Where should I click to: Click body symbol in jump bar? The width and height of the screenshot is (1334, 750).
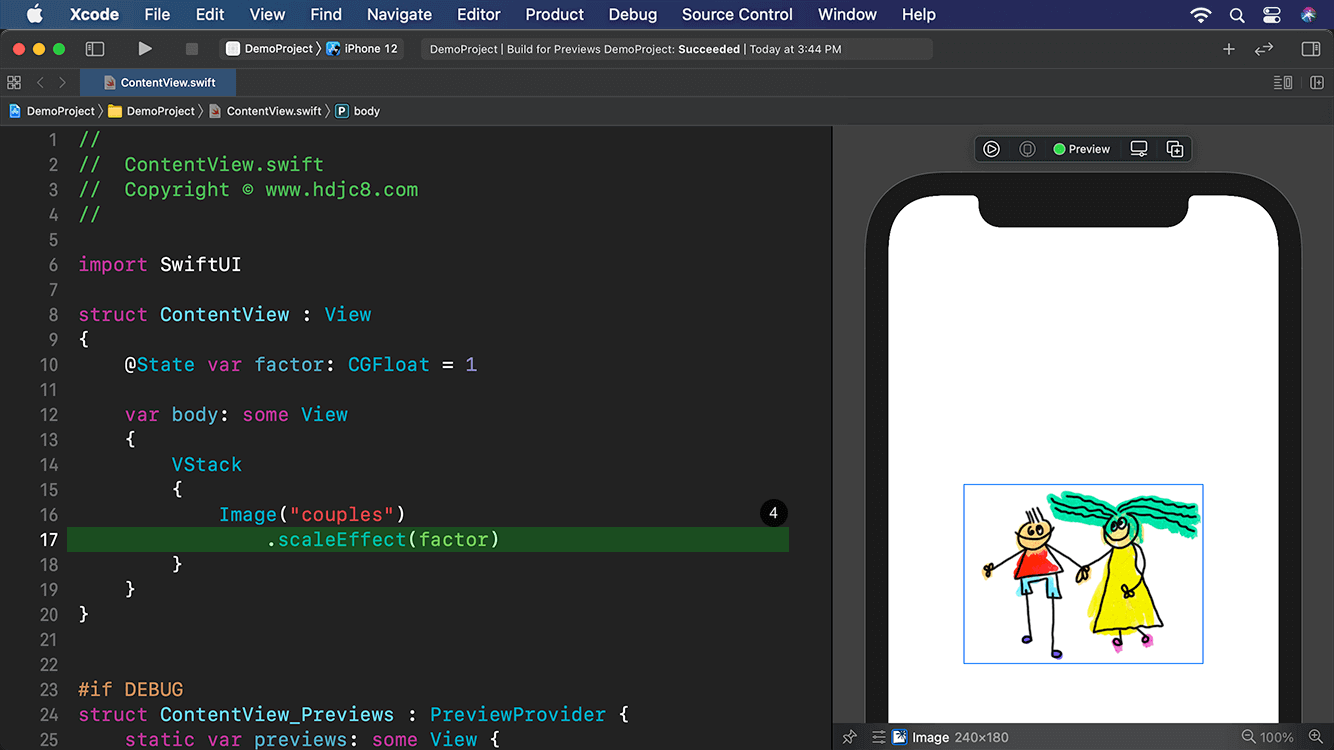[358, 111]
